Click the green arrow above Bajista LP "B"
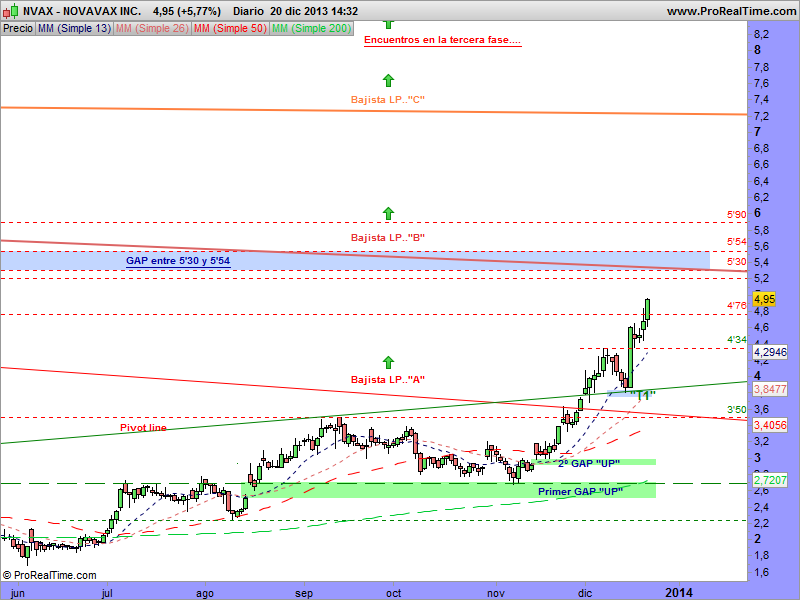 pos(388,213)
